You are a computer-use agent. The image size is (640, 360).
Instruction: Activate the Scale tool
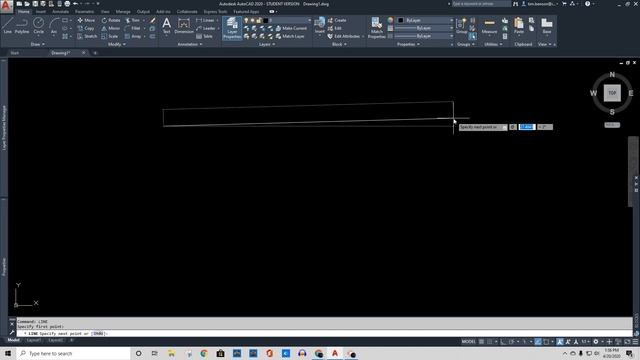pos(110,36)
